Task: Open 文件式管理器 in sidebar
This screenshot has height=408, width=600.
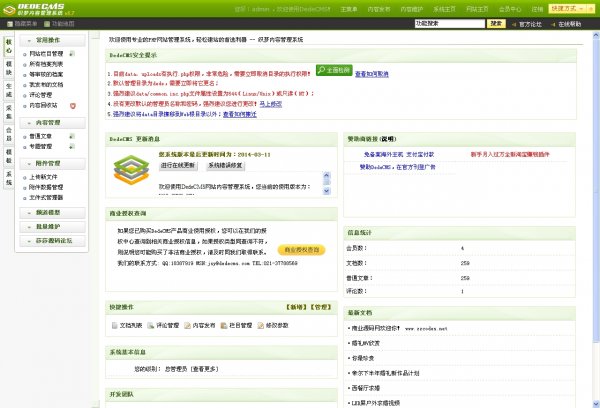Action: 46,198
